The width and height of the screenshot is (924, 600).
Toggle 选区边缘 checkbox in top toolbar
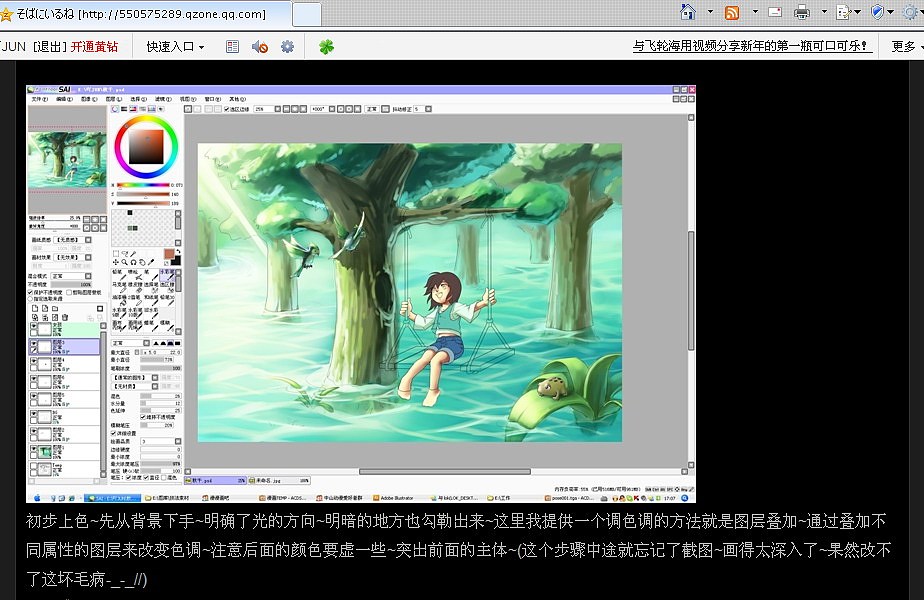[x=227, y=109]
